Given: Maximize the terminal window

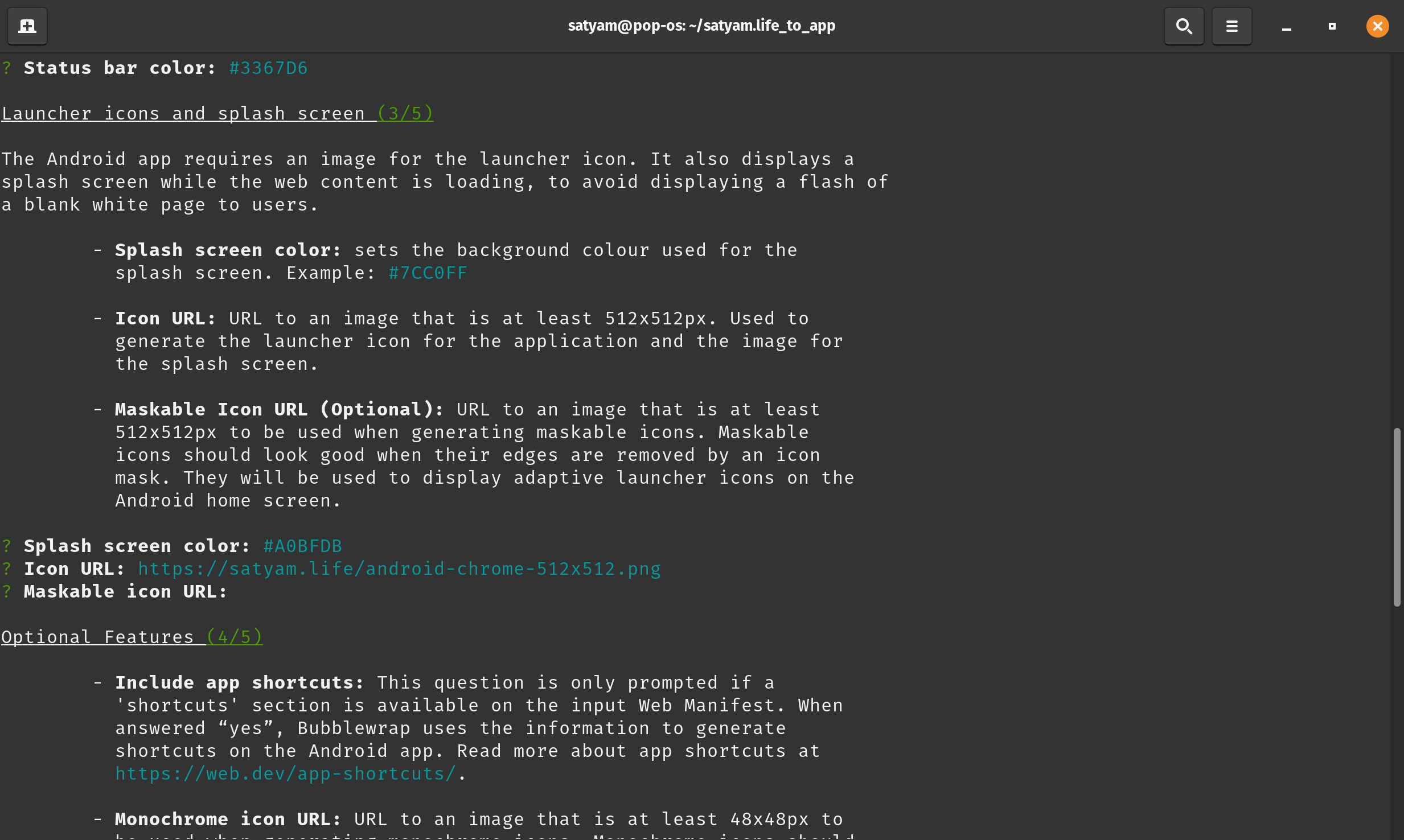Looking at the screenshot, I should point(1332,26).
